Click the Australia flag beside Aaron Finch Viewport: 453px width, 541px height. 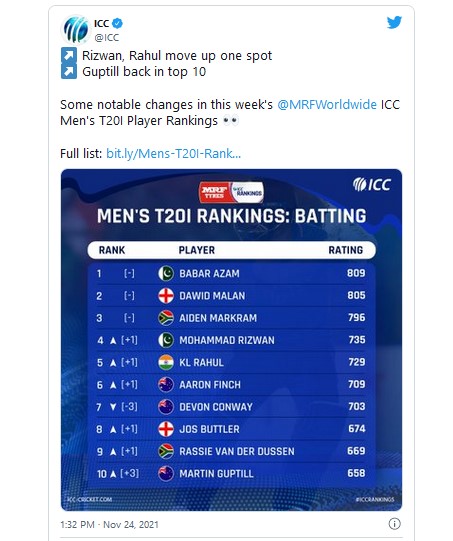pos(166,384)
